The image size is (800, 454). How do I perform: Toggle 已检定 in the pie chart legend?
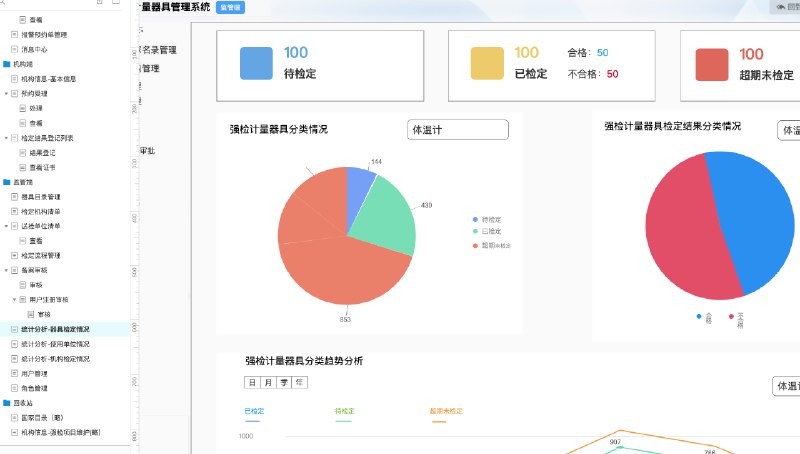(x=487, y=232)
